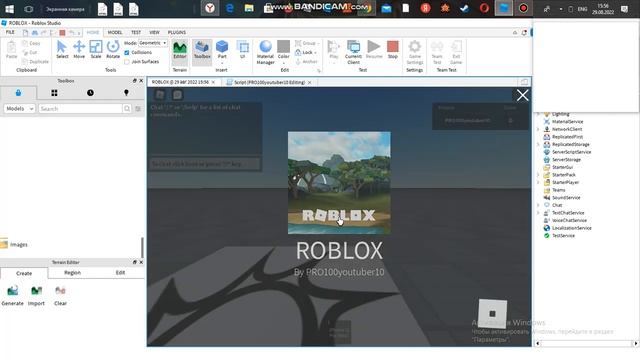Image resolution: width=640 pixels, height=360 pixels.
Task: Switch to the VIEW ribbon tab
Action: (154, 32)
